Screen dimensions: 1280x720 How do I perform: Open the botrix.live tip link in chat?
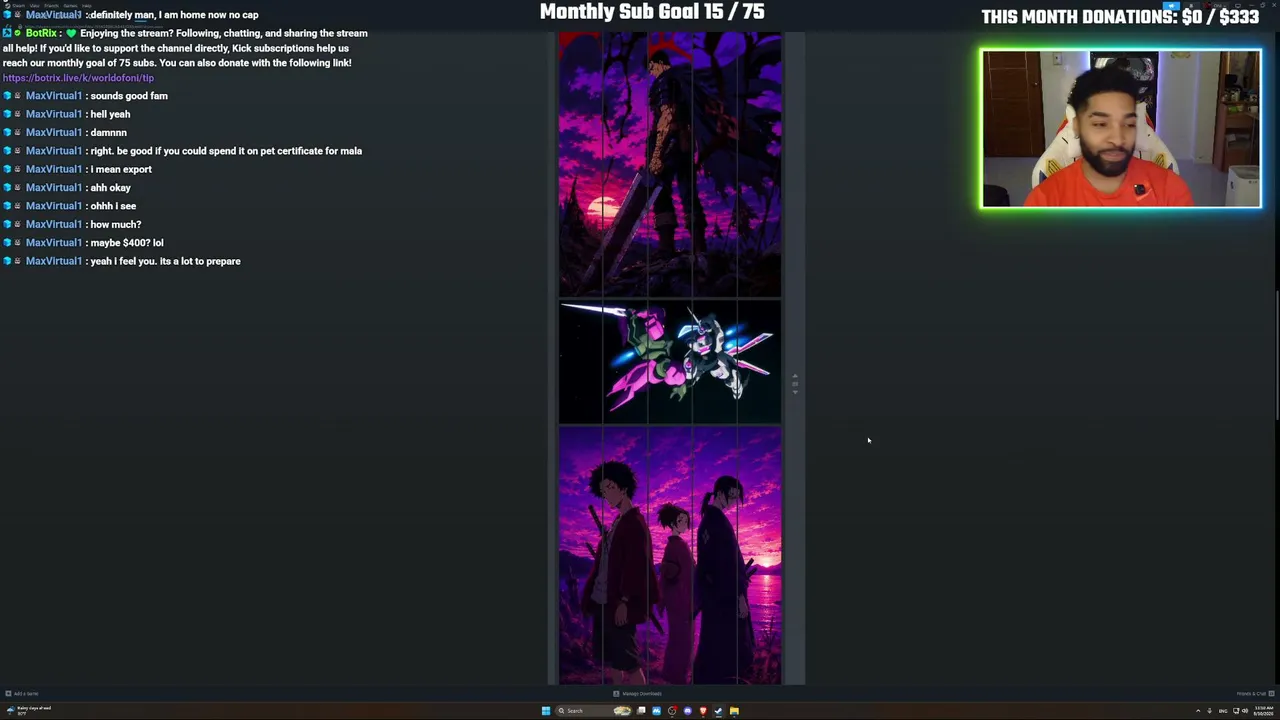[78, 77]
